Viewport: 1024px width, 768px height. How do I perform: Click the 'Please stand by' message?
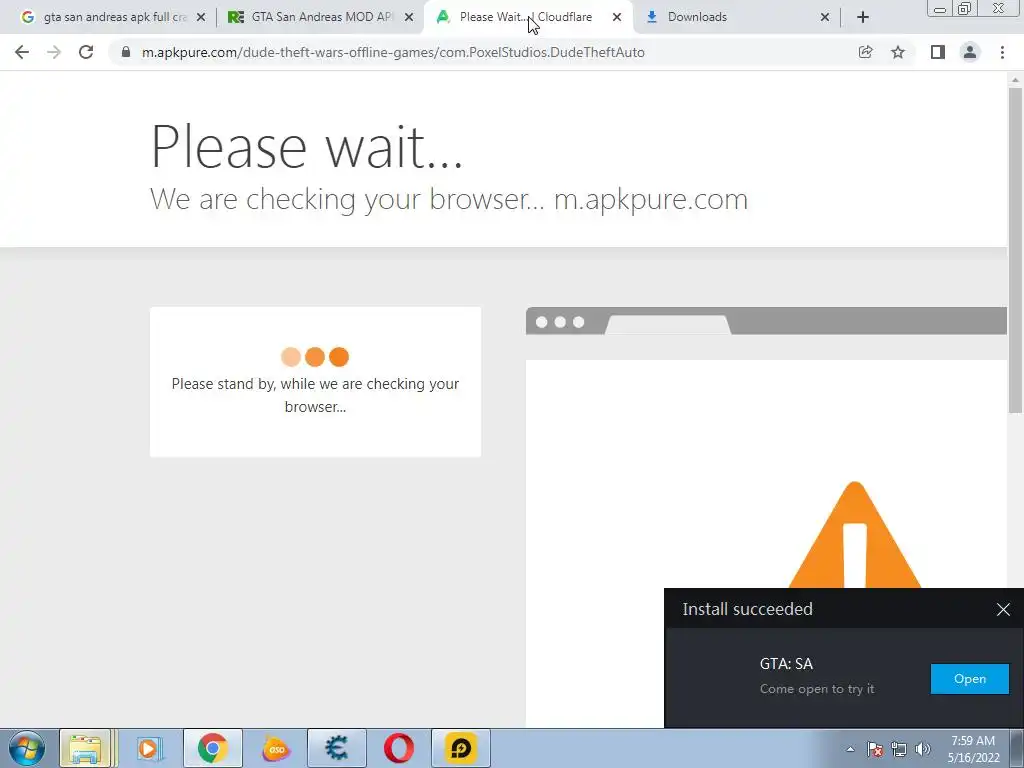[315, 394]
